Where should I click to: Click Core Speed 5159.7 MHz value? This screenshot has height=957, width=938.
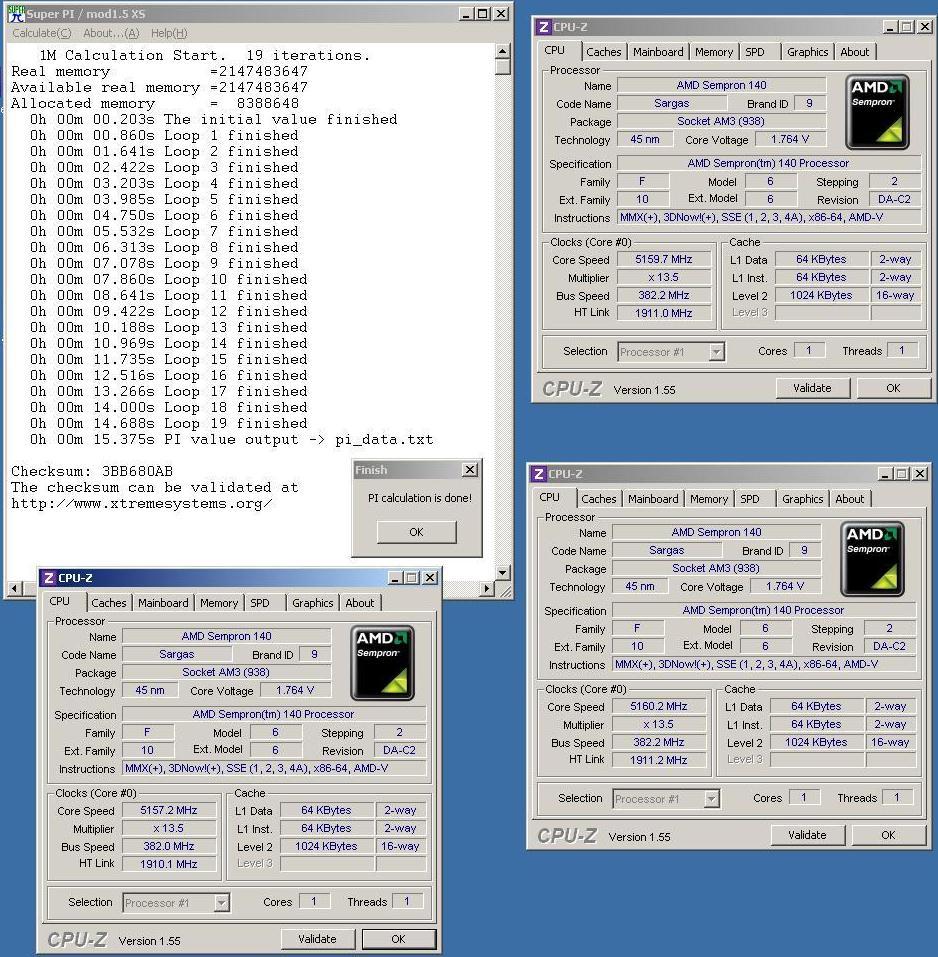664,259
